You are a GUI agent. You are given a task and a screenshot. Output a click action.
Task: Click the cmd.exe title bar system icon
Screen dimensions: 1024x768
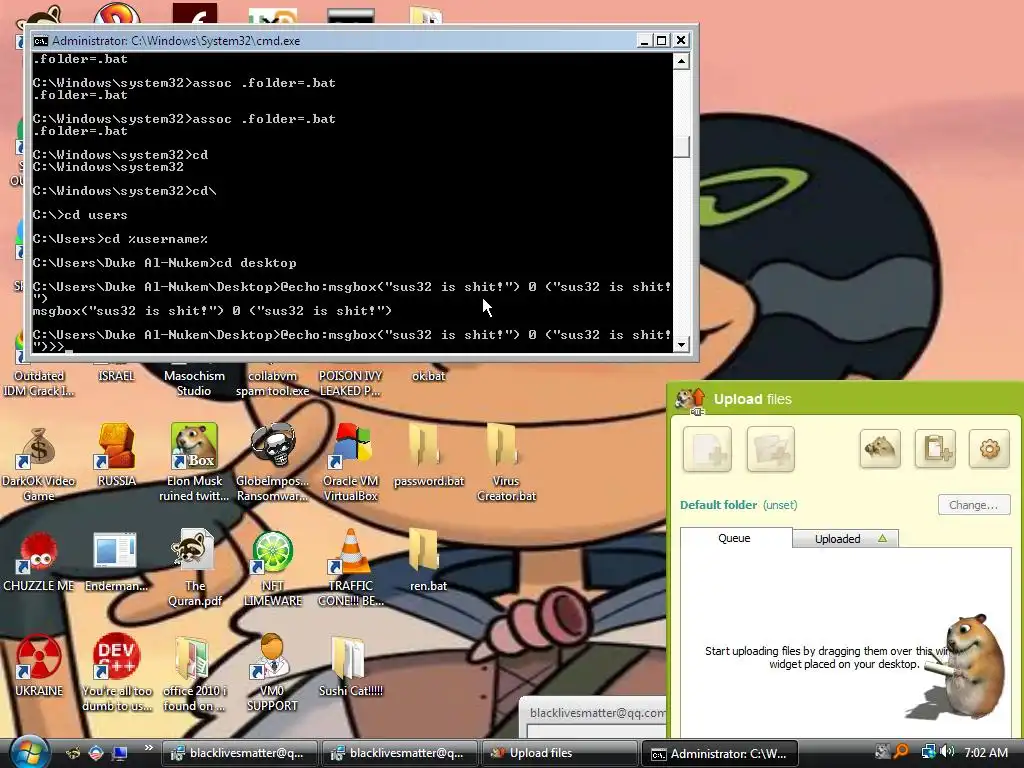[40, 40]
